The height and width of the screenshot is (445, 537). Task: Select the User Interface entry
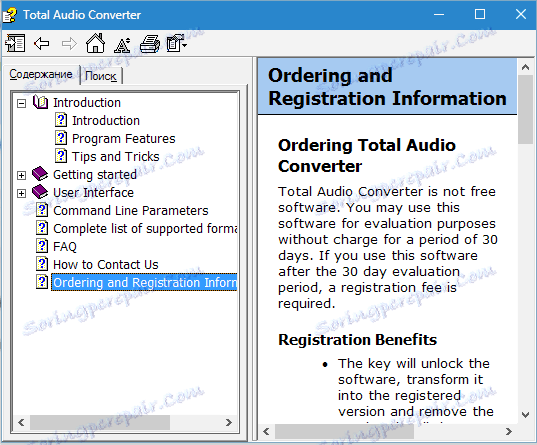pos(93,193)
